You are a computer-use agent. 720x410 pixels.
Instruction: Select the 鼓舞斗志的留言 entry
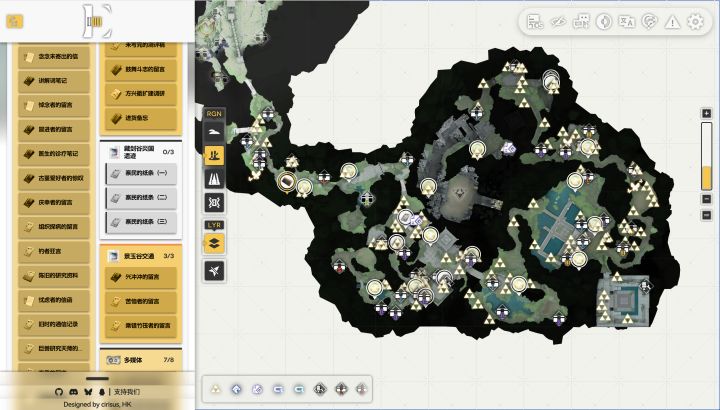pyautogui.click(x=141, y=69)
